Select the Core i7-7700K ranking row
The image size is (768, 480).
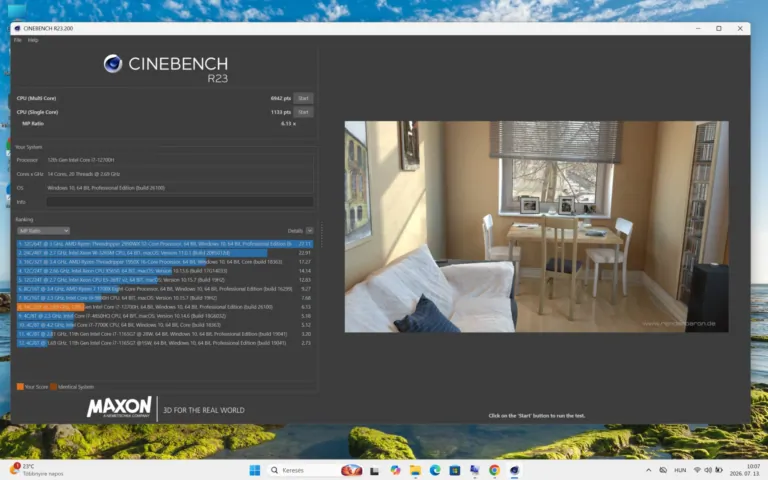(x=165, y=325)
